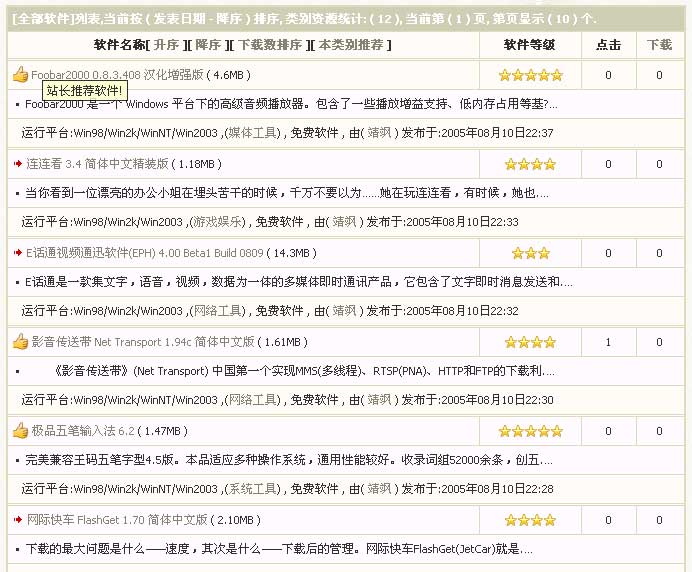Click three-star rating of E话通
This screenshot has height=572, width=692.
pyautogui.click(x=530, y=253)
